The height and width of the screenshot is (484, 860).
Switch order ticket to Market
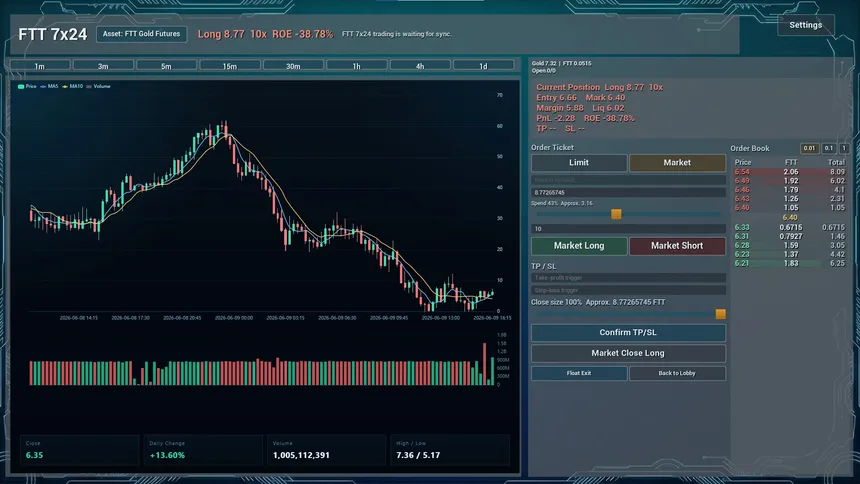pos(677,163)
